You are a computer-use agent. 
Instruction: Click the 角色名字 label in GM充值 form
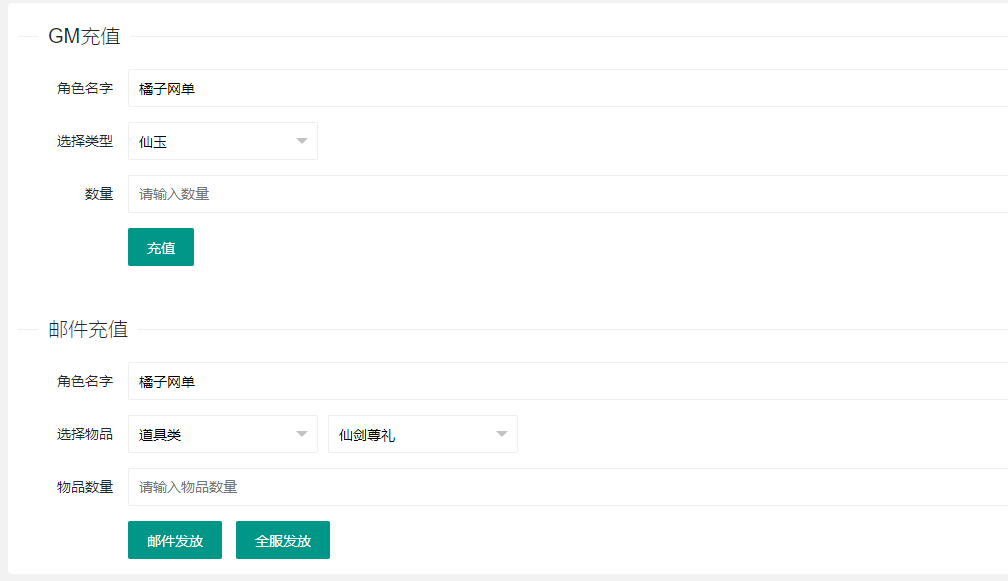point(84,87)
